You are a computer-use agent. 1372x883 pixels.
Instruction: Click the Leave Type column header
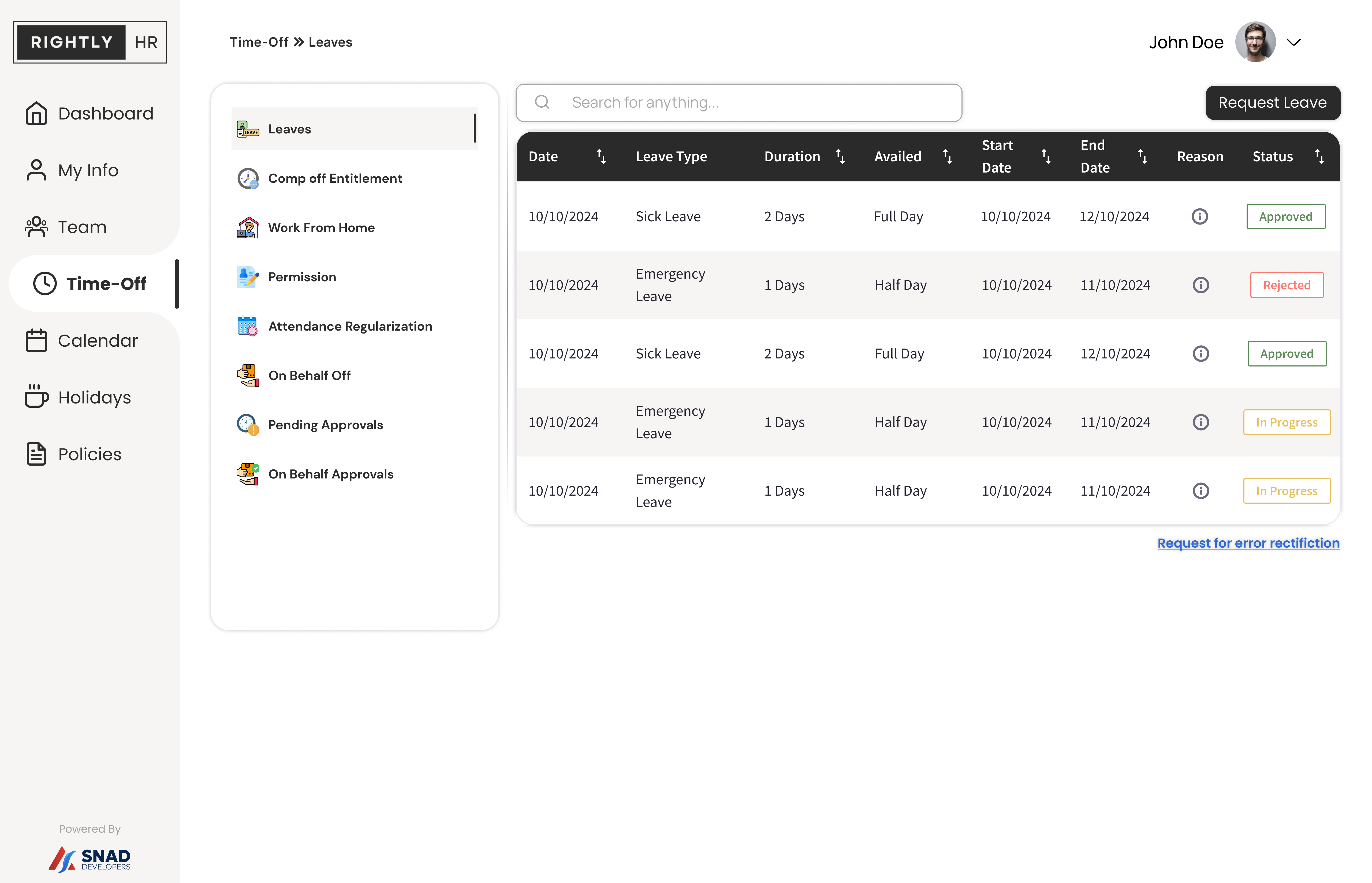671,156
